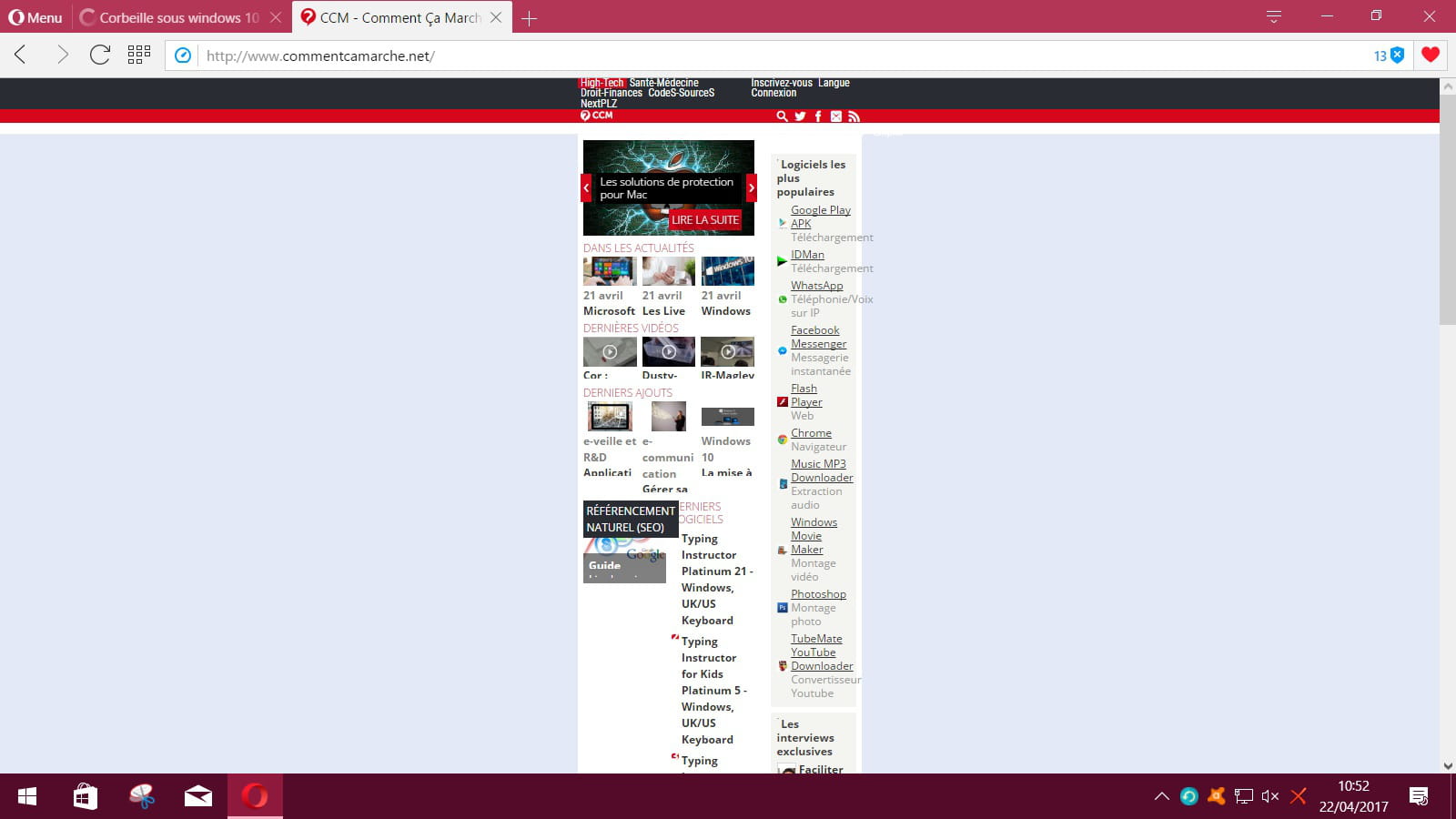Open the Langue selector

coord(834,83)
